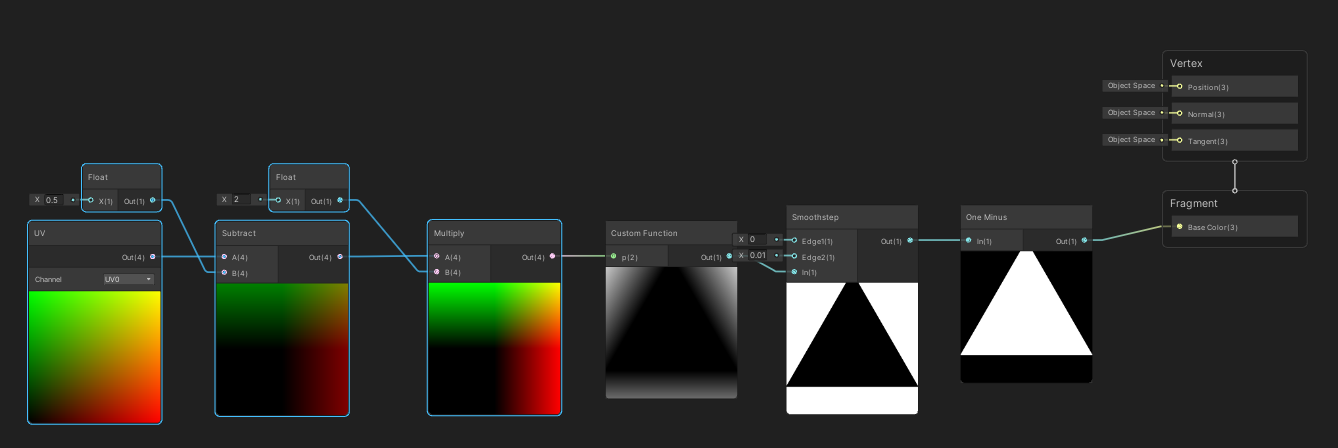
Task: Select the Custom Function node title
Action: [644, 233]
